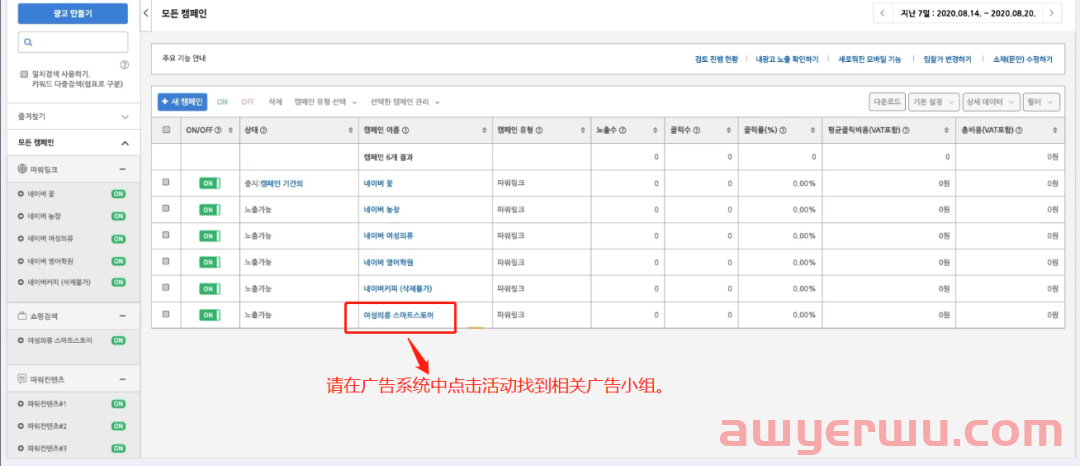Select the 네이버커피 (삭제불가) row checkbox
1080x466 pixels.
click(166, 288)
